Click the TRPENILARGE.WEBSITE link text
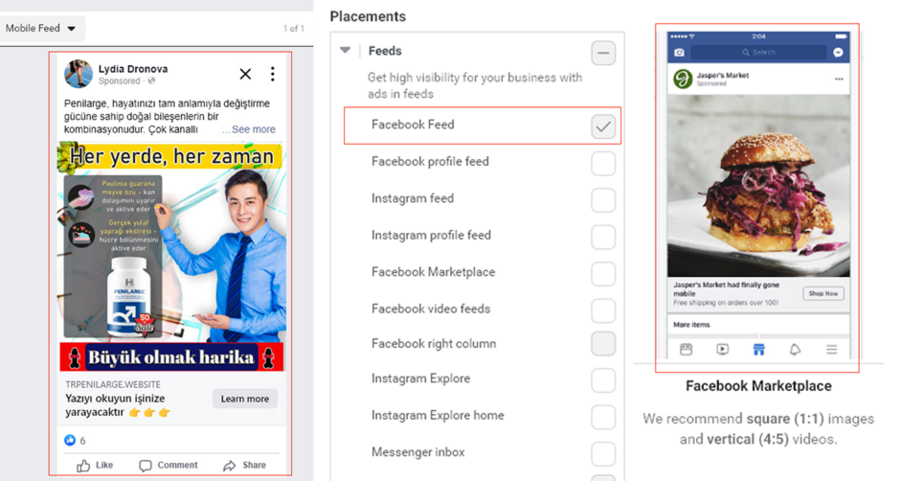Screen dimensions: 900x481 coord(112,384)
